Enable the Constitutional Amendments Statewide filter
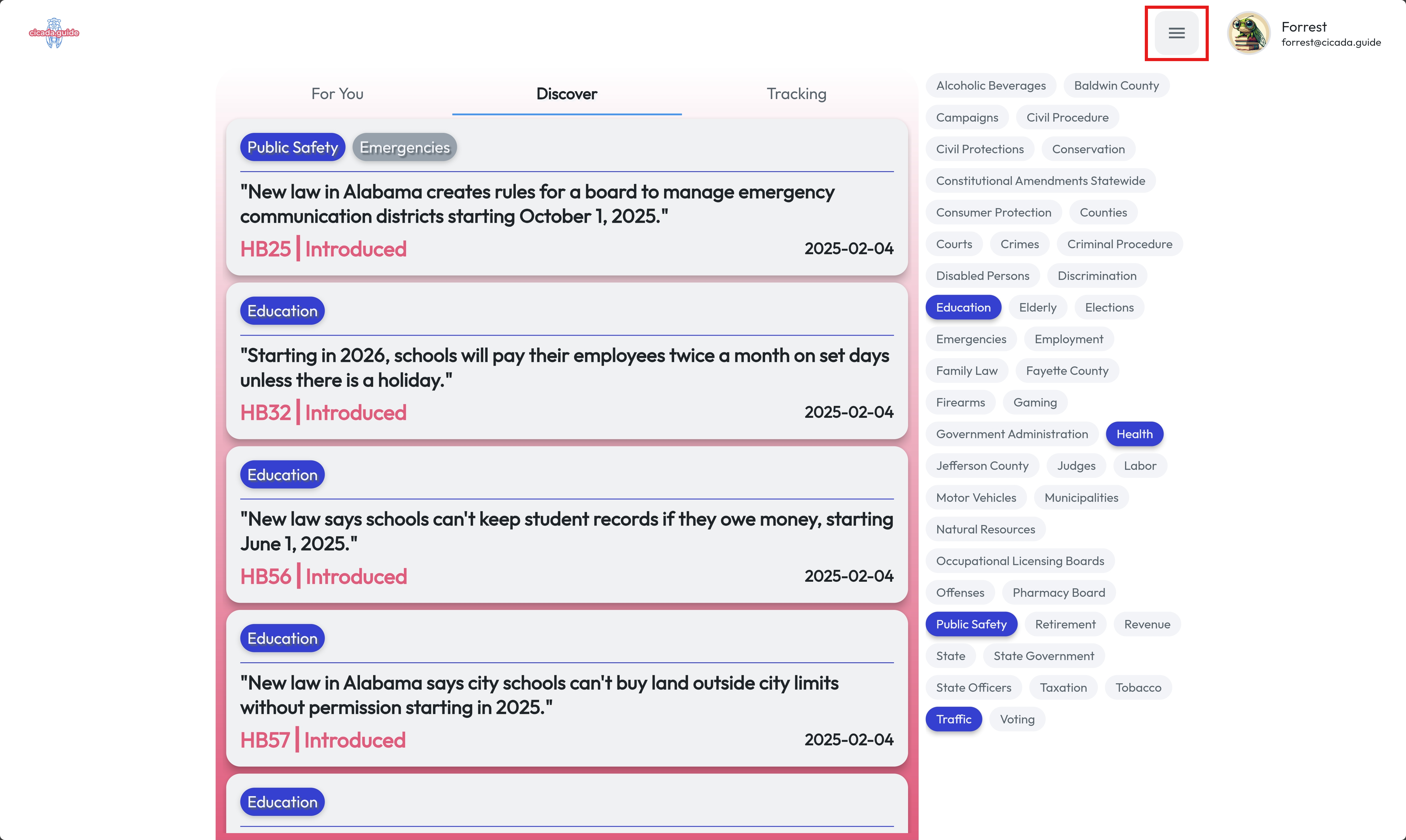 point(1040,181)
